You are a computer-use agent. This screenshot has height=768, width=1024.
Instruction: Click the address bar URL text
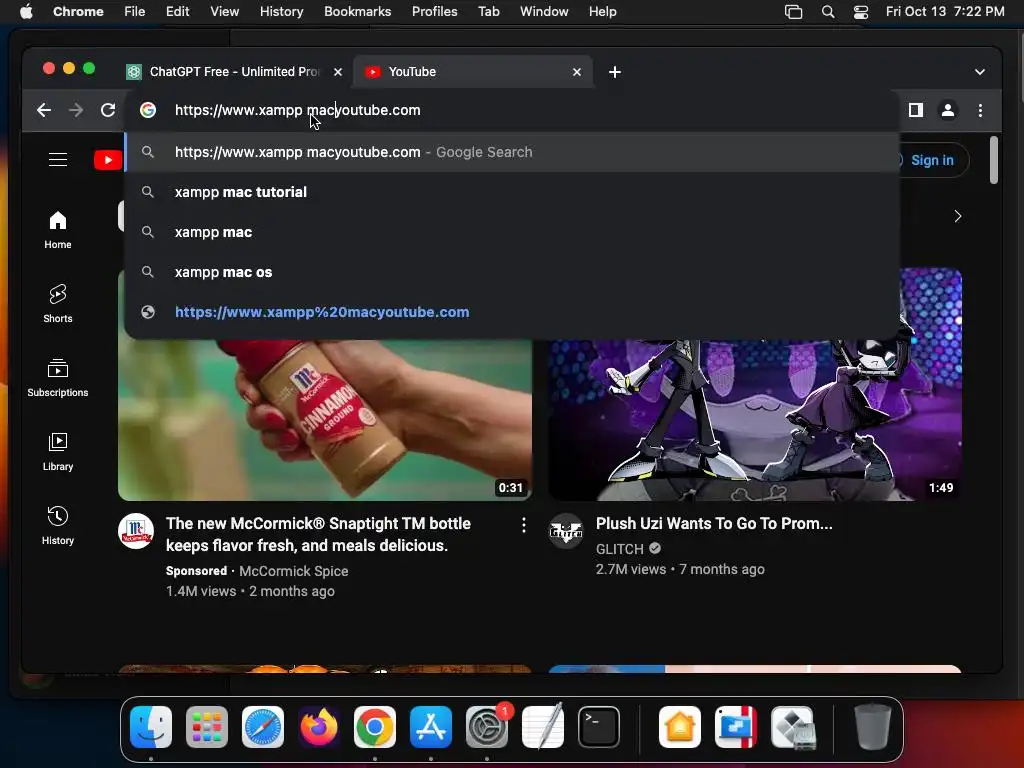(297, 110)
